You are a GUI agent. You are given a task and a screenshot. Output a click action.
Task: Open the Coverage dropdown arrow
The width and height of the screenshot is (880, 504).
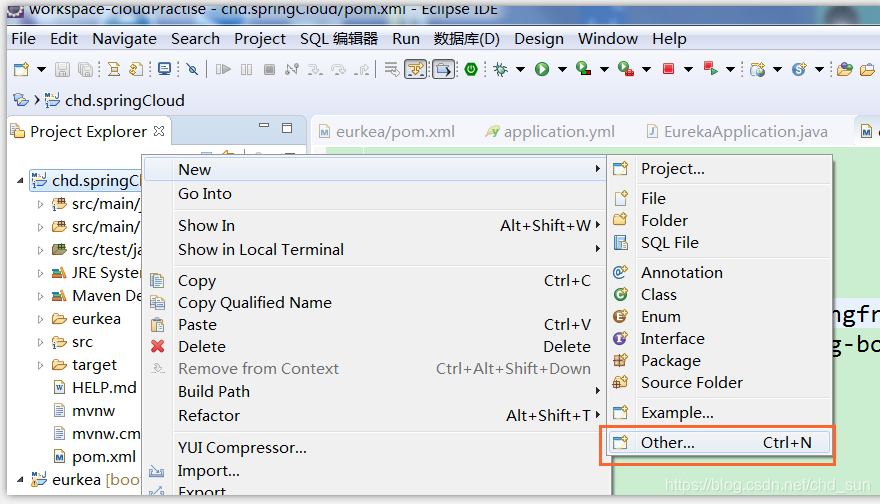pos(604,70)
